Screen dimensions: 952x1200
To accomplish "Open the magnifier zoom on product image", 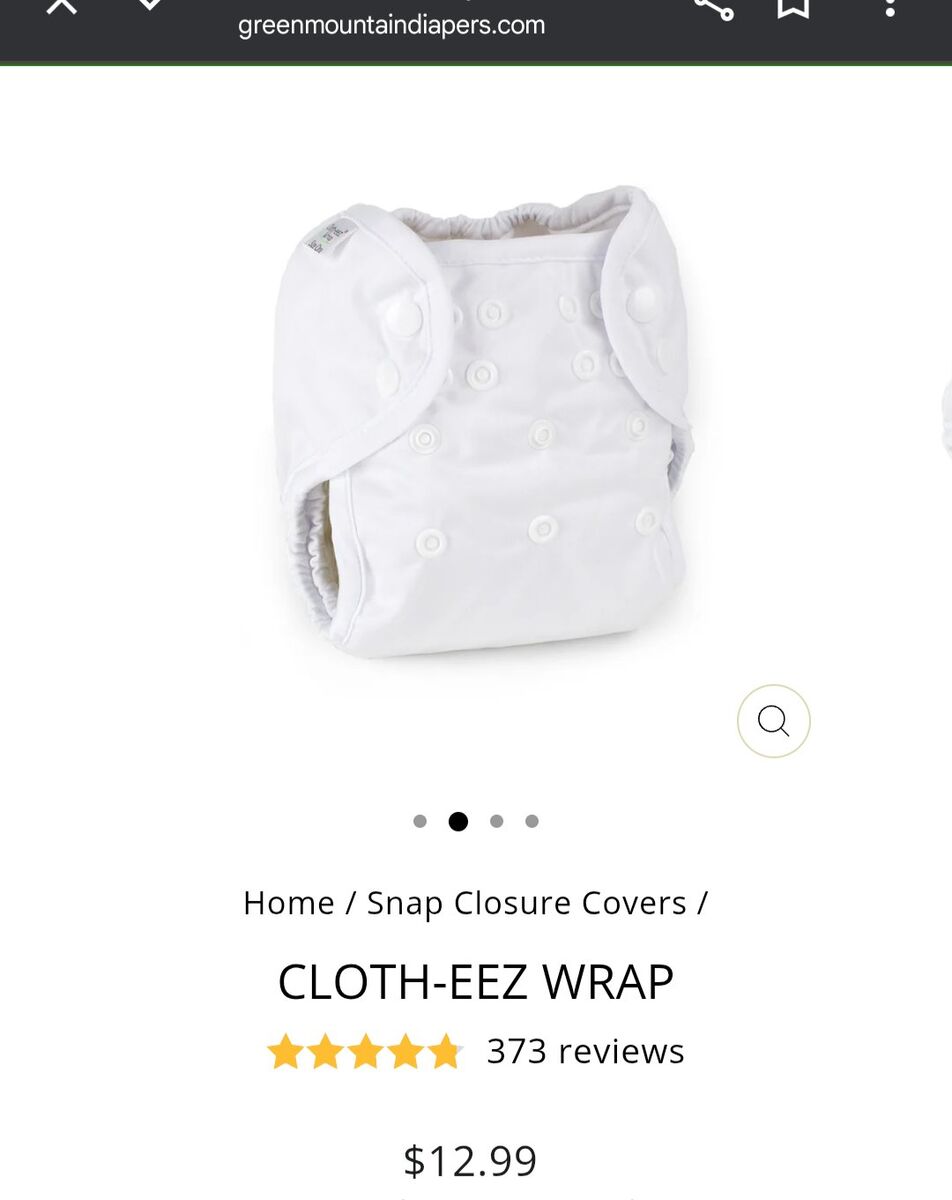I will pos(773,720).
